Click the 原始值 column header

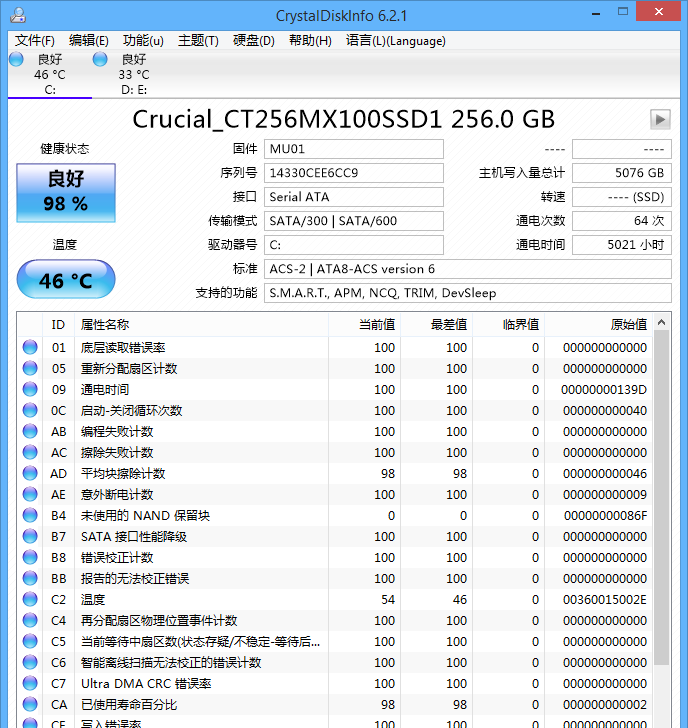[599, 325]
